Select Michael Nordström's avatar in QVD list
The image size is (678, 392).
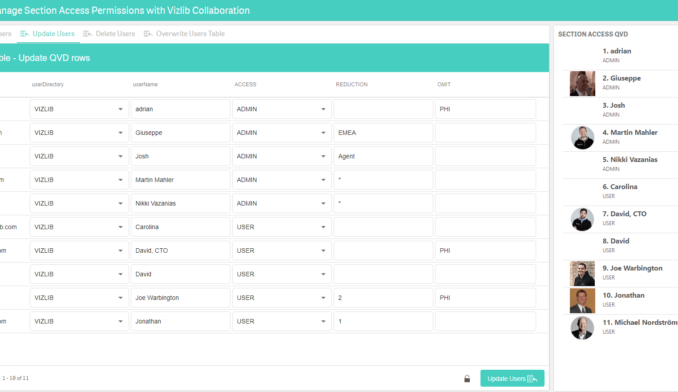(582, 328)
